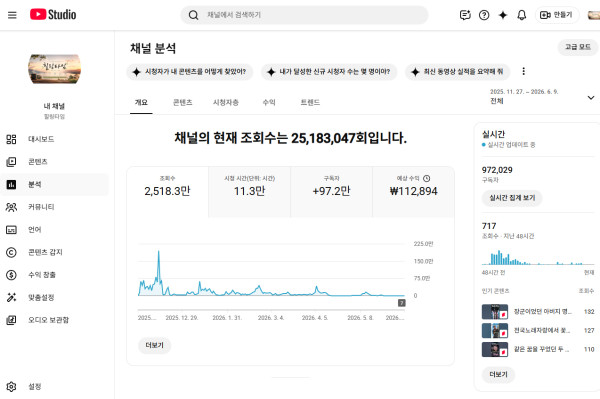Select the 조회수 2,518.3만 metric card

[168, 192]
